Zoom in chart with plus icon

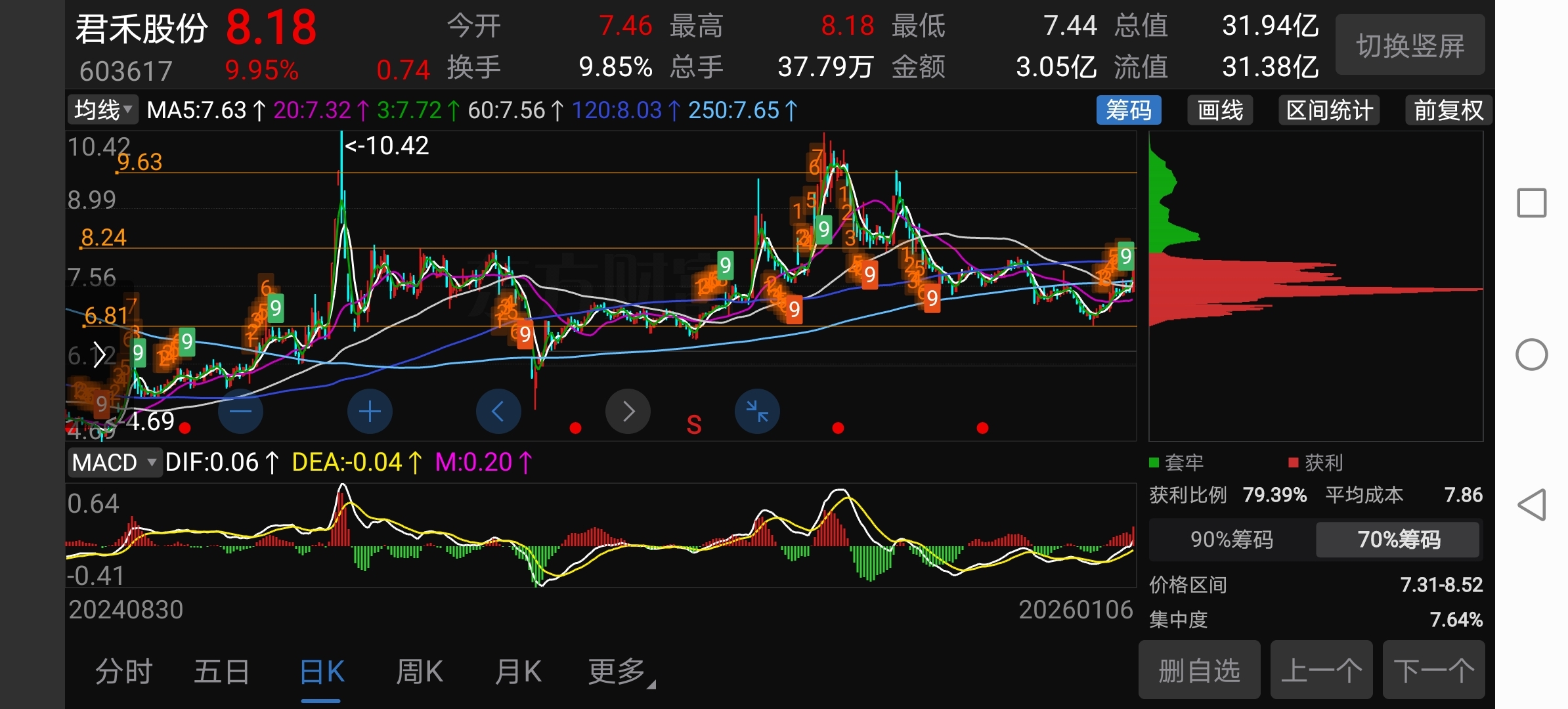(370, 412)
